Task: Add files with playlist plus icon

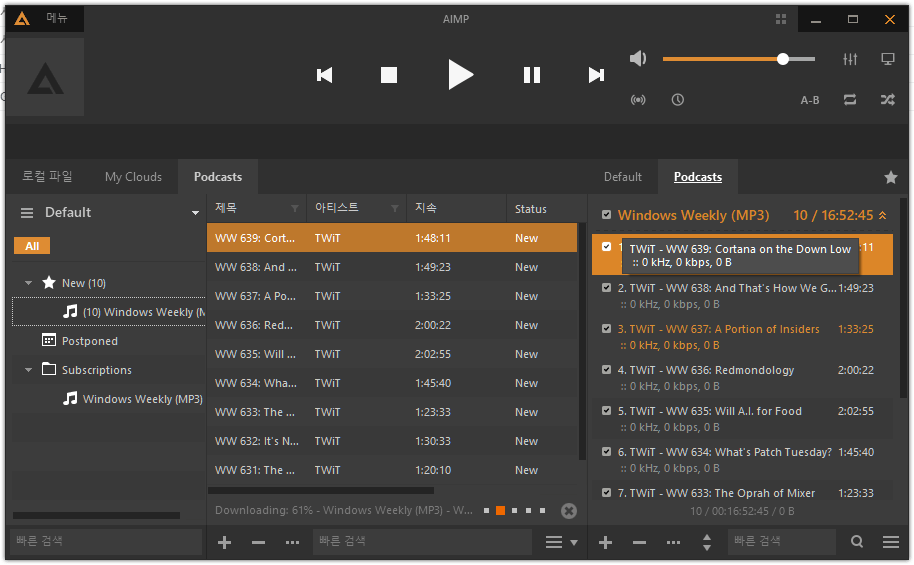Action: pyautogui.click(x=606, y=542)
